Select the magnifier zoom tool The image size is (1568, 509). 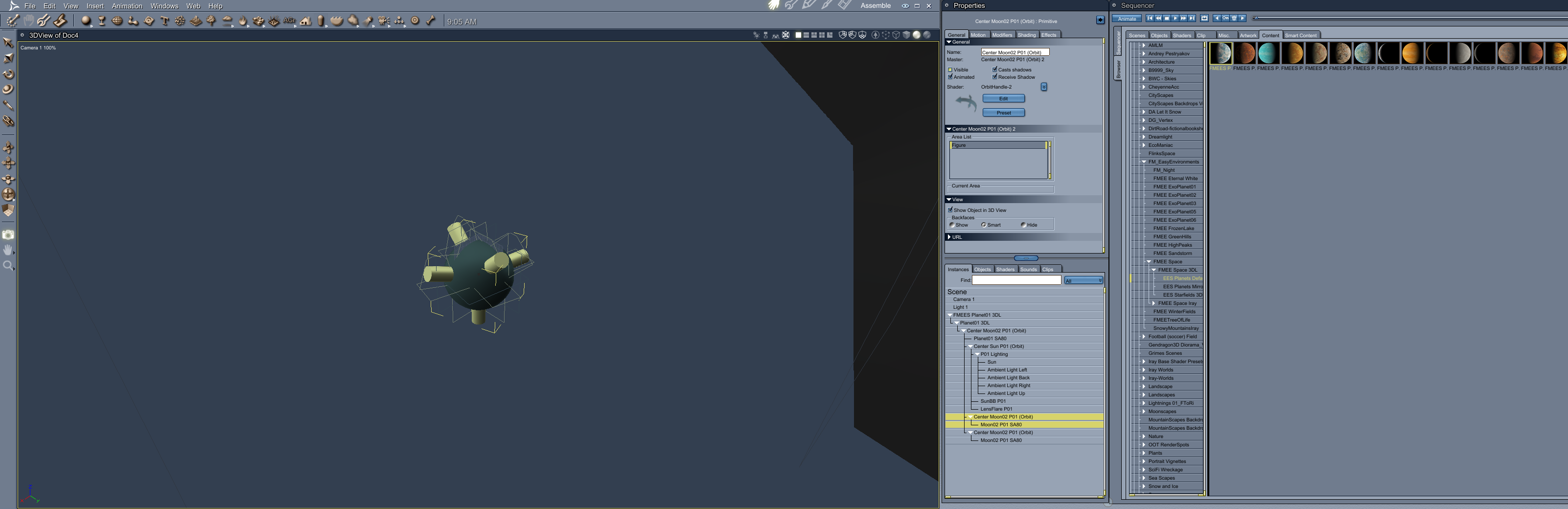pyautogui.click(x=8, y=265)
